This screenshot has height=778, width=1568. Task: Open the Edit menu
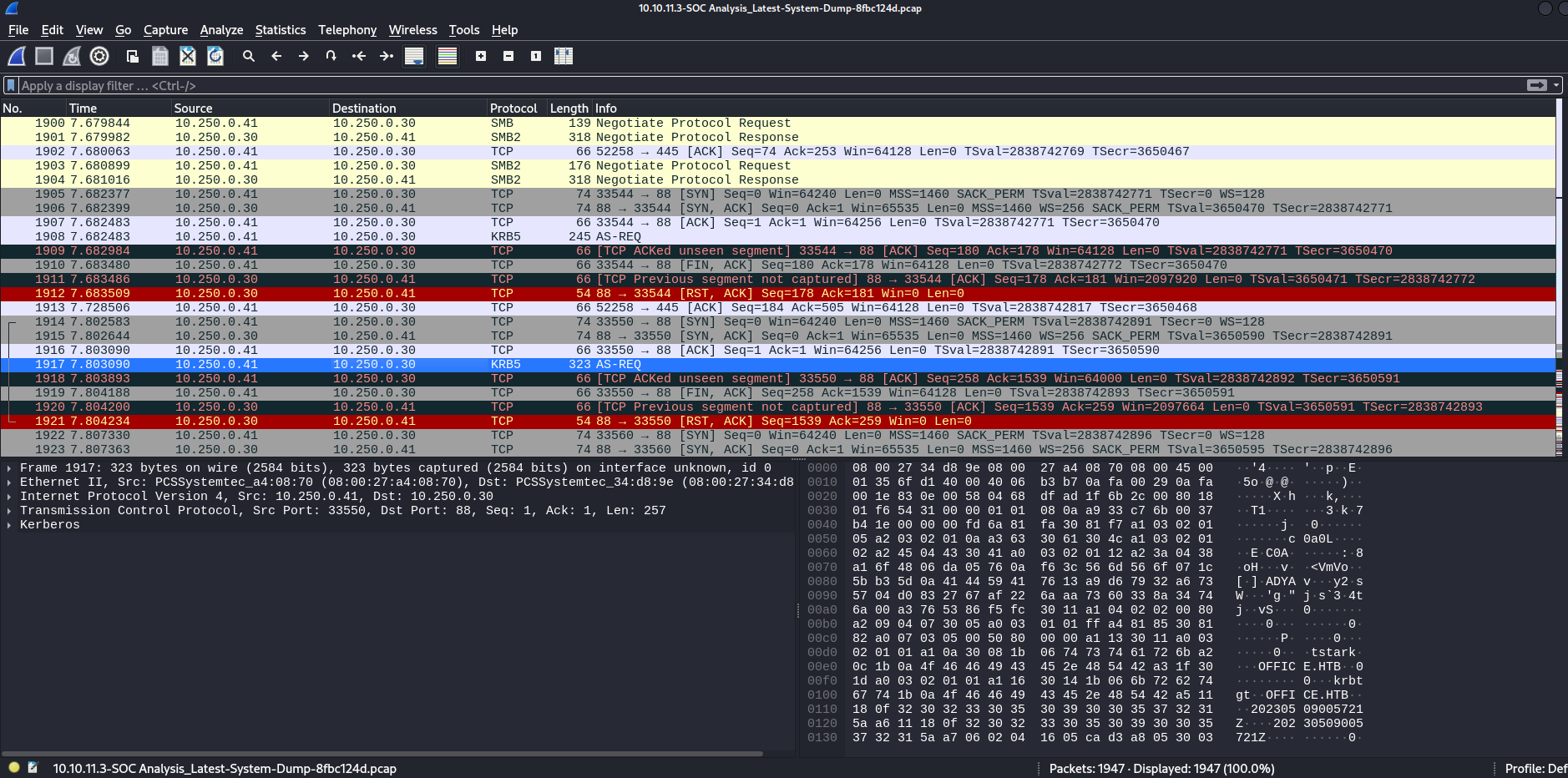tap(53, 30)
